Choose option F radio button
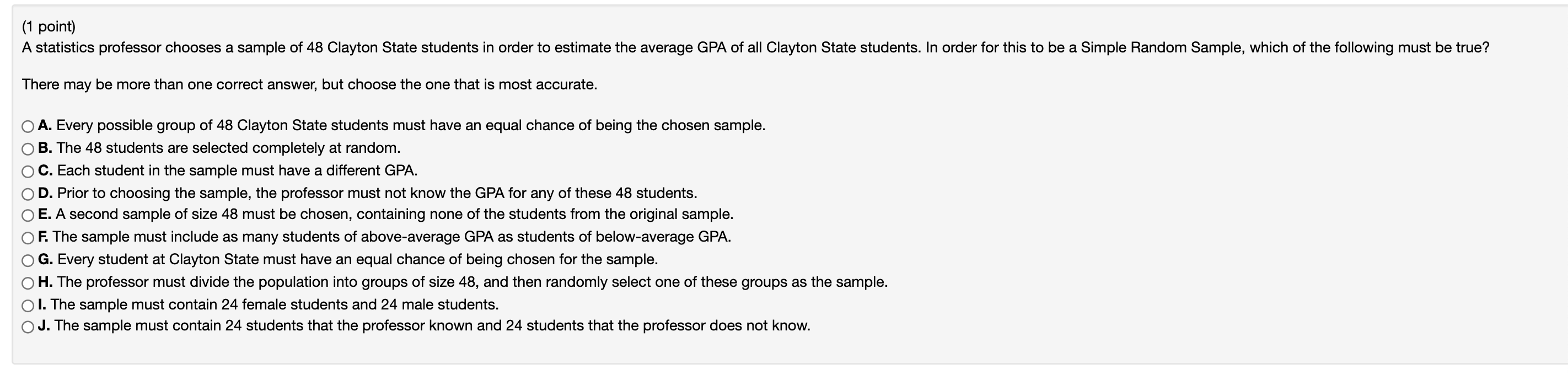The width and height of the screenshot is (1568, 374). 28,238
